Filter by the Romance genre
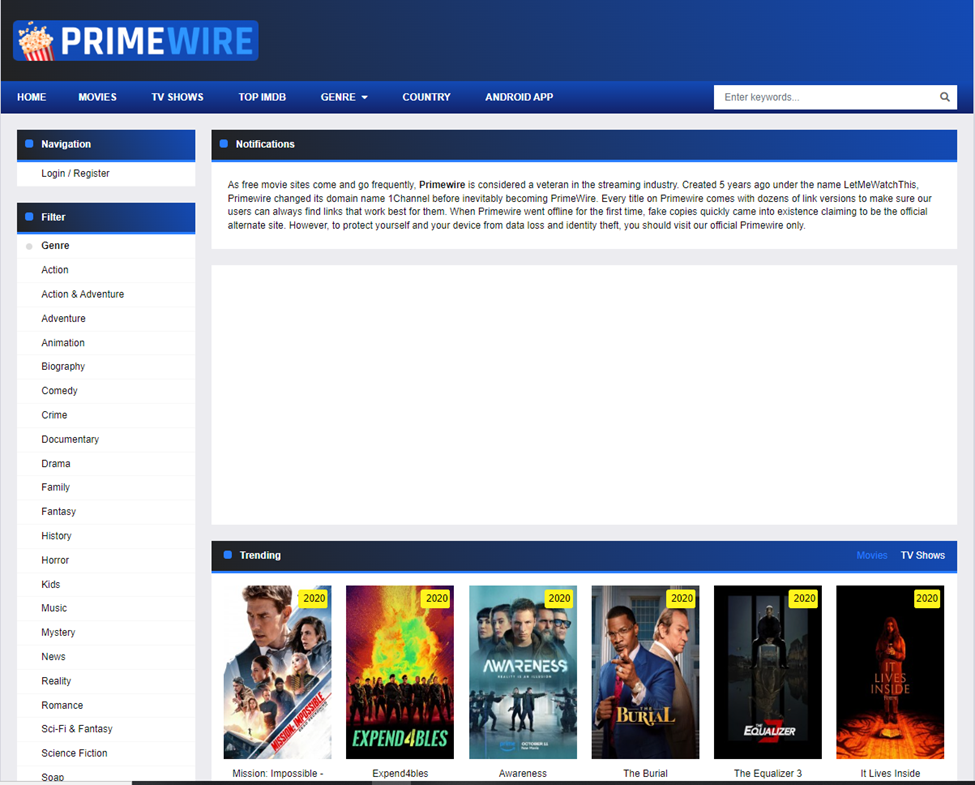975x785 pixels. point(62,705)
